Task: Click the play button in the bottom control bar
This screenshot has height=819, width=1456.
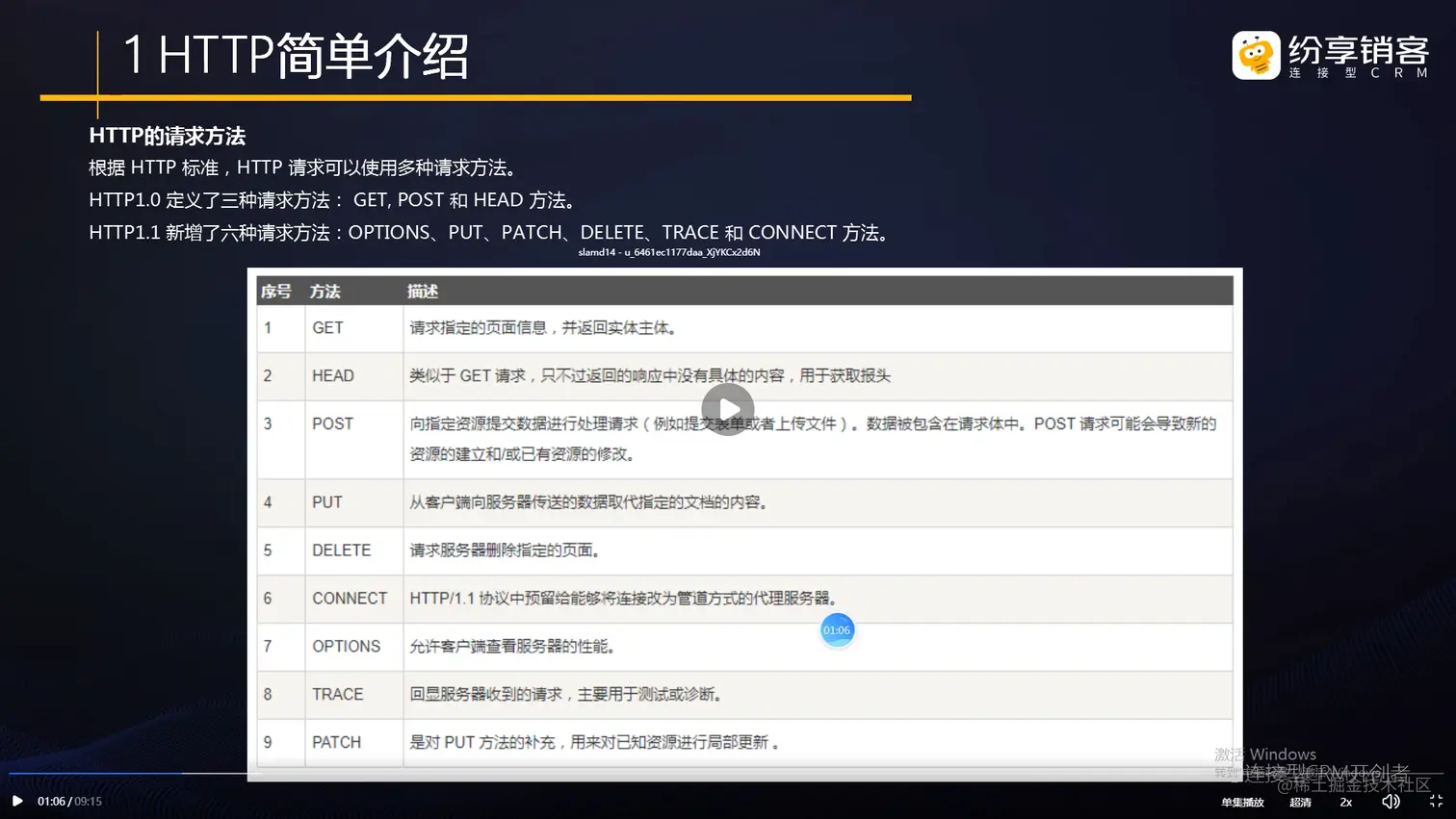Action: click(17, 801)
